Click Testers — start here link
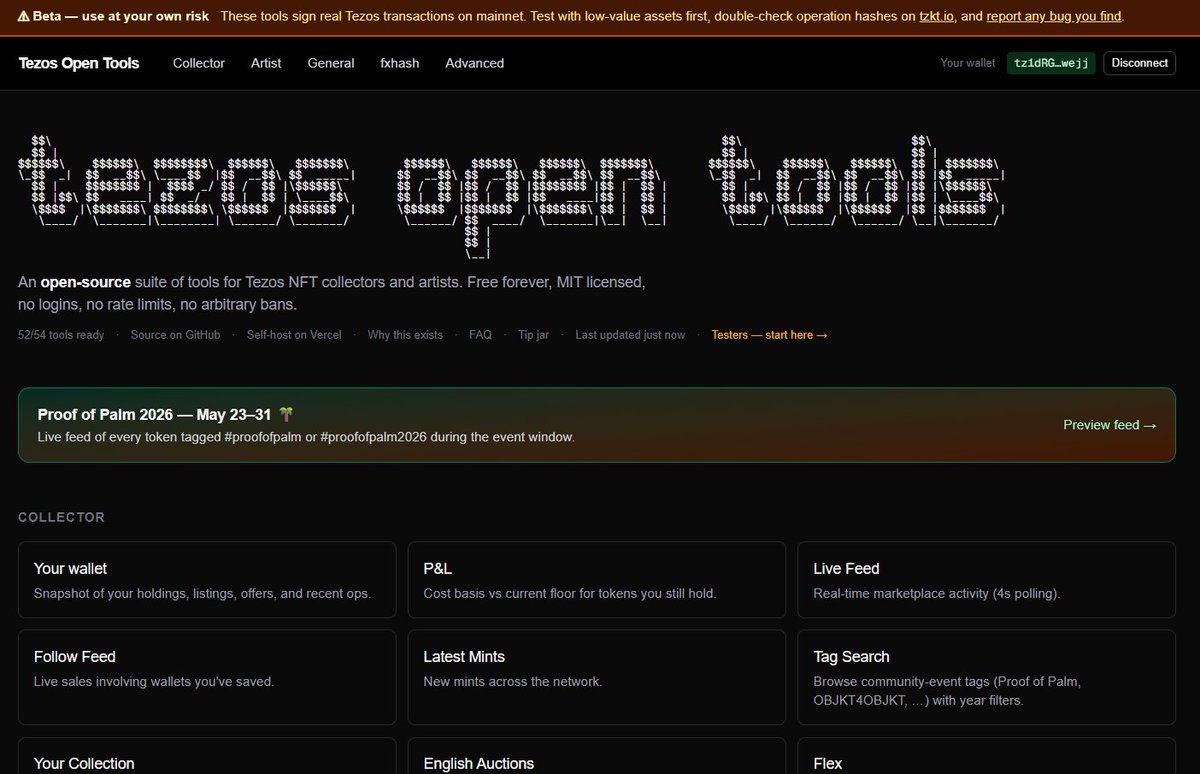The width and height of the screenshot is (1200, 774). coord(769,335)
